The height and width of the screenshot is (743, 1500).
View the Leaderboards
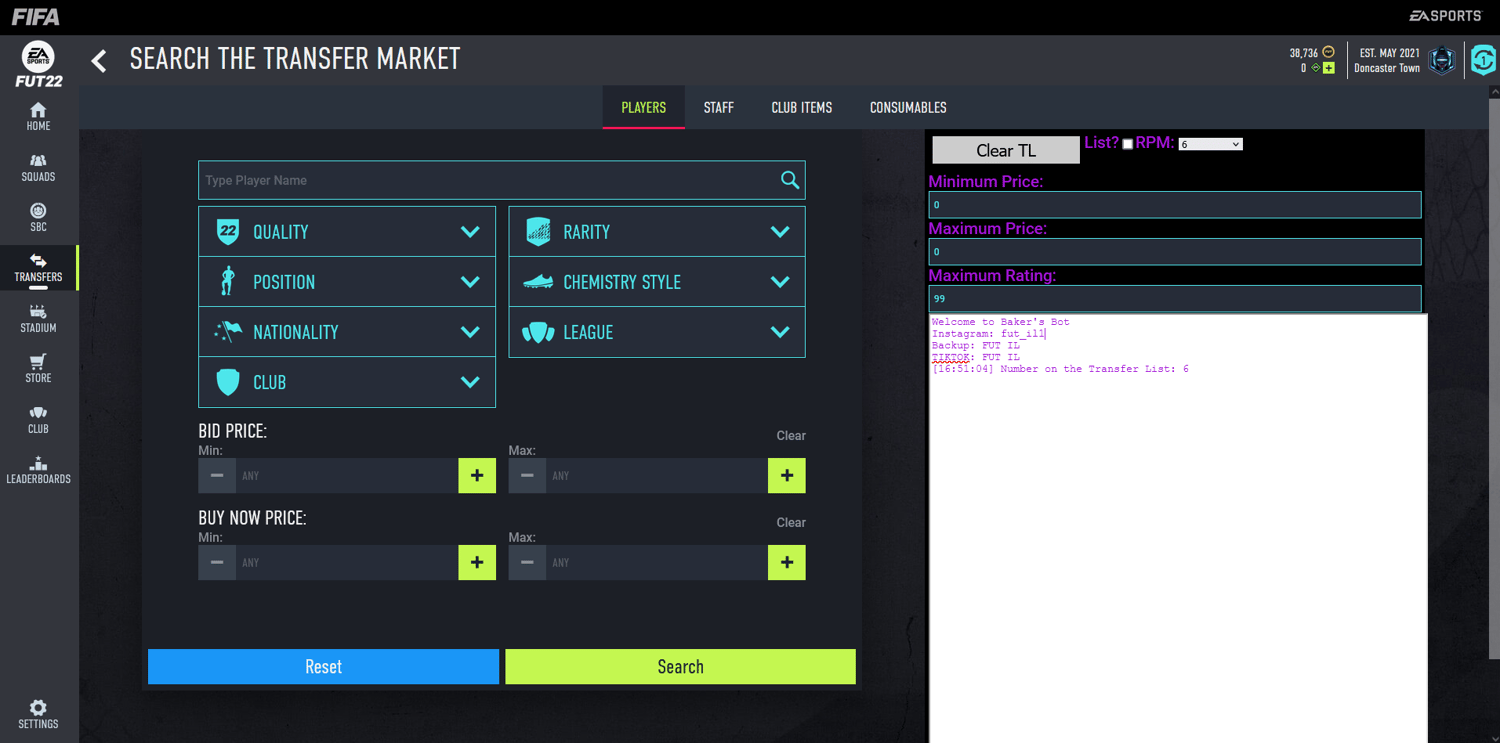pyautogui.click(x=38, y=470)
